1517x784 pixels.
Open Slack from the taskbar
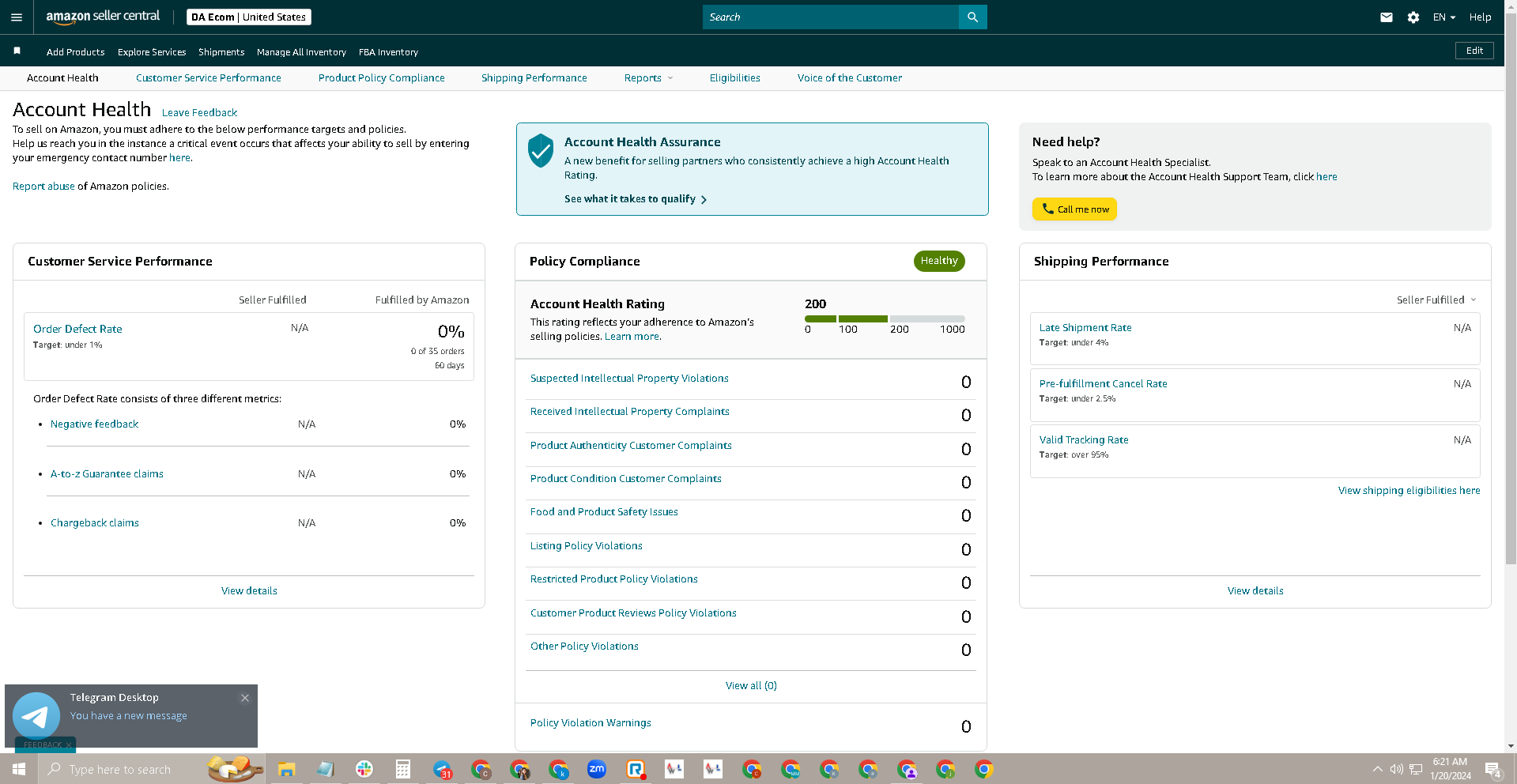(364, 769)
